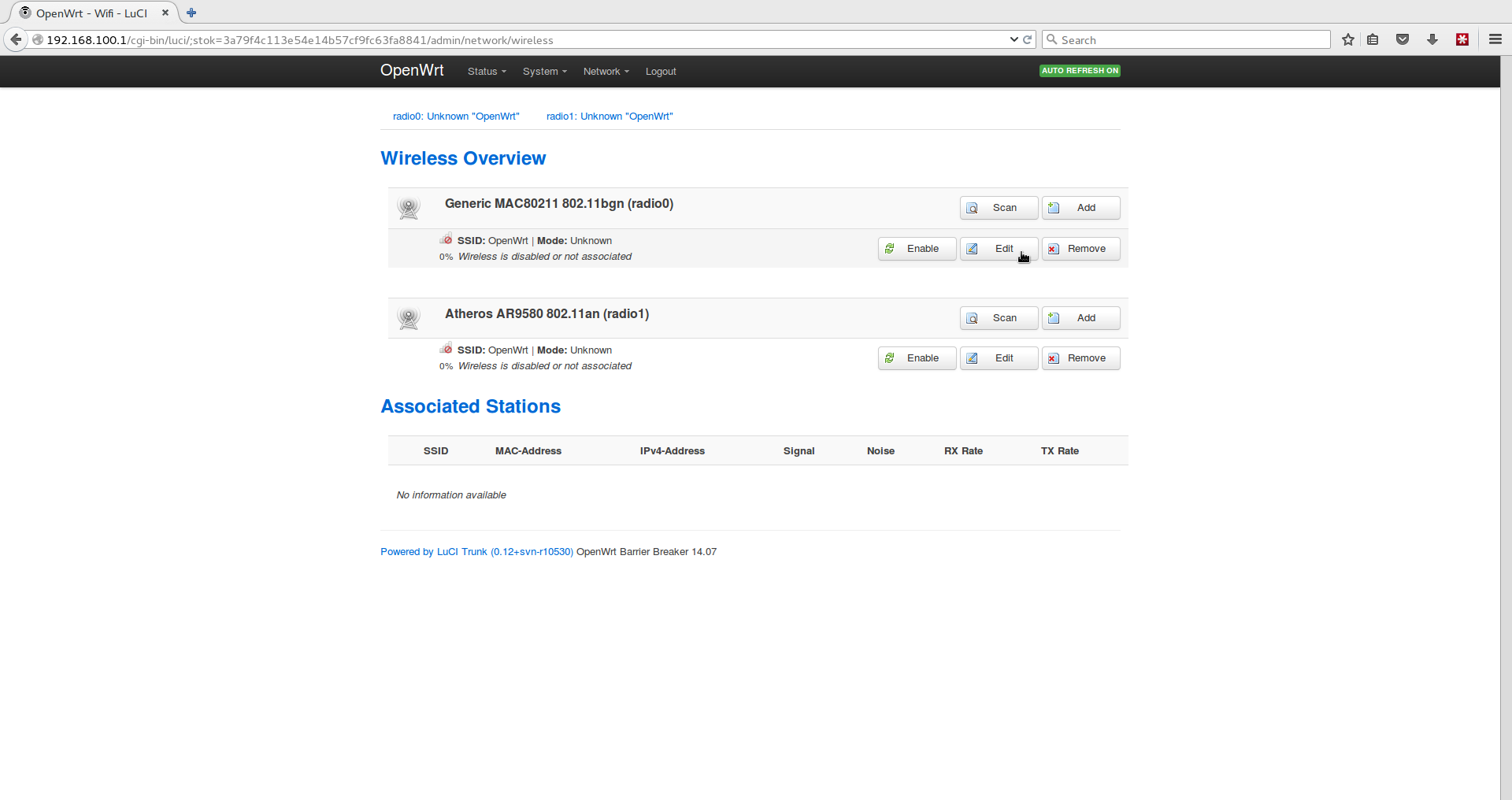Image resolution: width=1512 pixels, height=800 pixels.
Task: Click Logout in the navigation bar
Action: pos(661,72)
